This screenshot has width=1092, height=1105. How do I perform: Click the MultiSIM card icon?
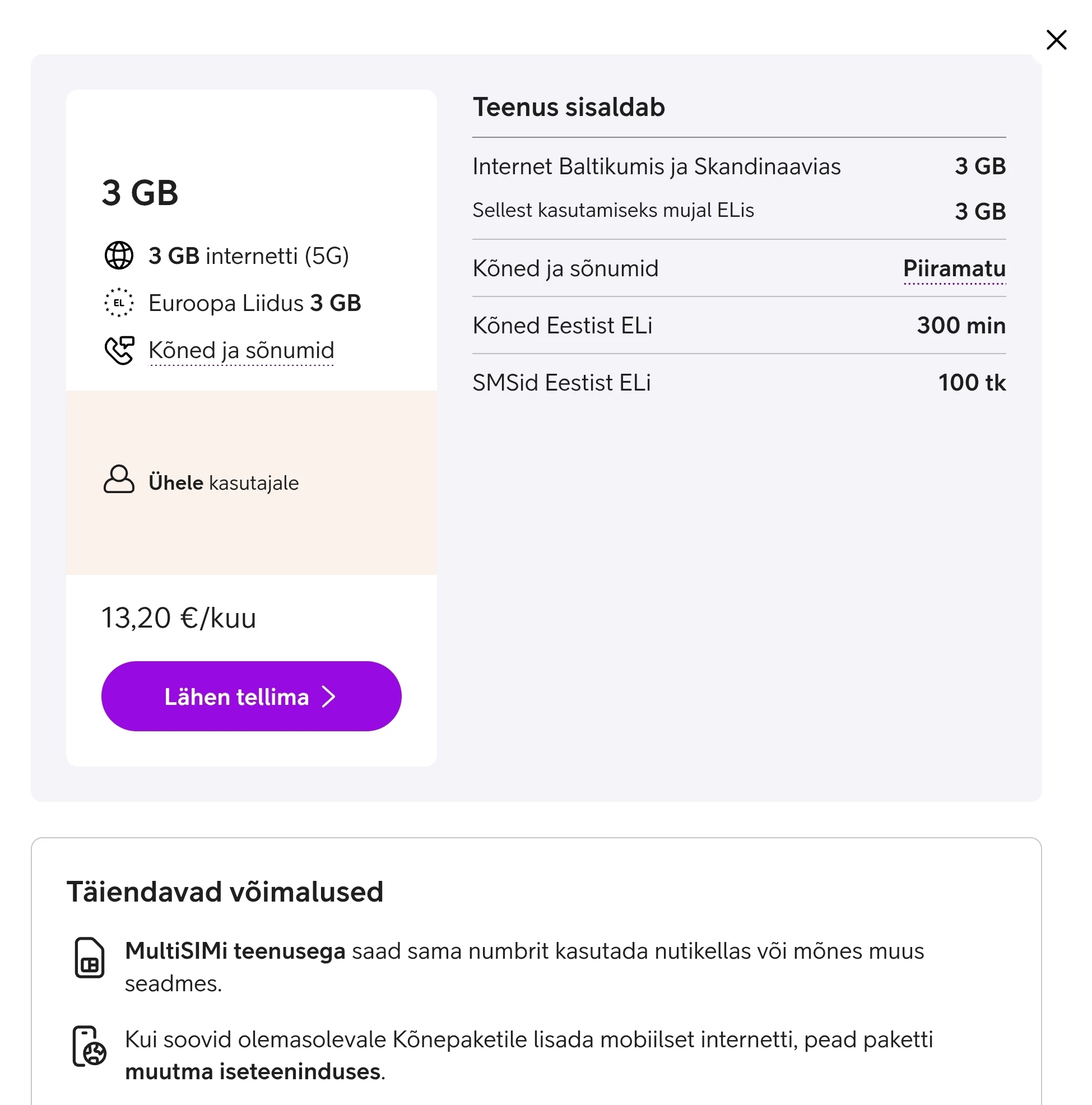tap(89, 958)
